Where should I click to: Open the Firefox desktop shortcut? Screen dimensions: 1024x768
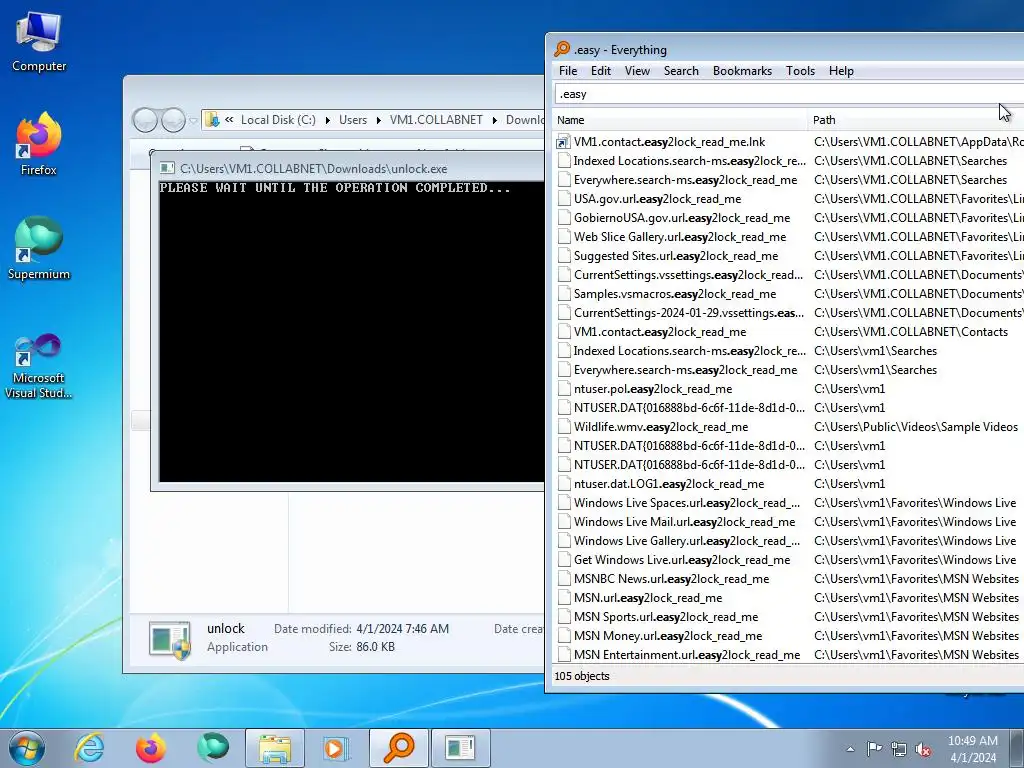pos(39,144)
